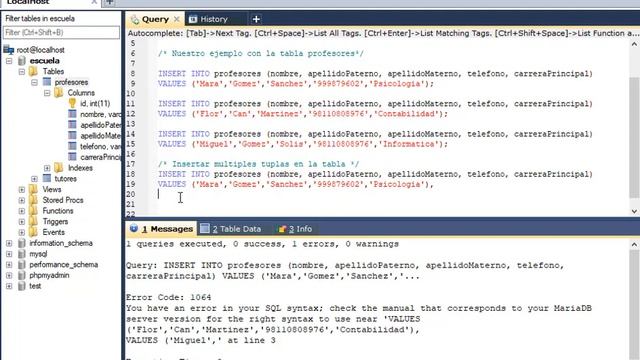The height and width of the screenshot is (360, 640).
Task: Expand the test database node
Action: [x=9, y=286]
